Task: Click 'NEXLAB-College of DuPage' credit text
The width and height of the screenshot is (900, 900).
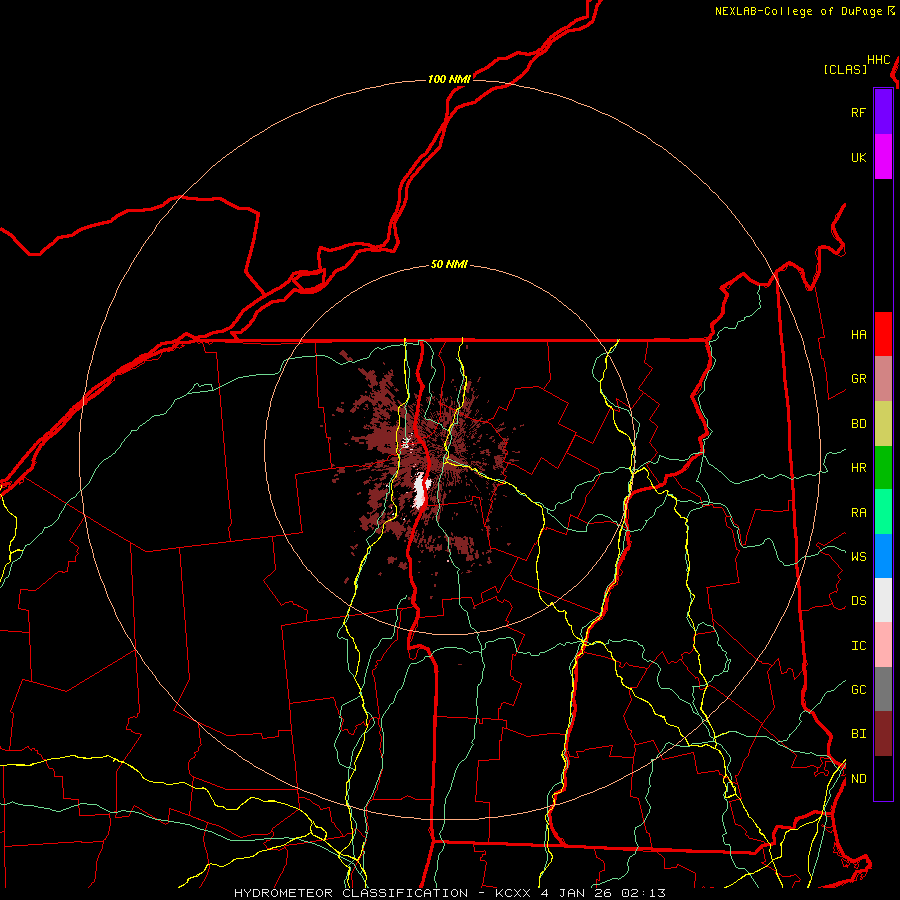Action: [x=798, y=11]
